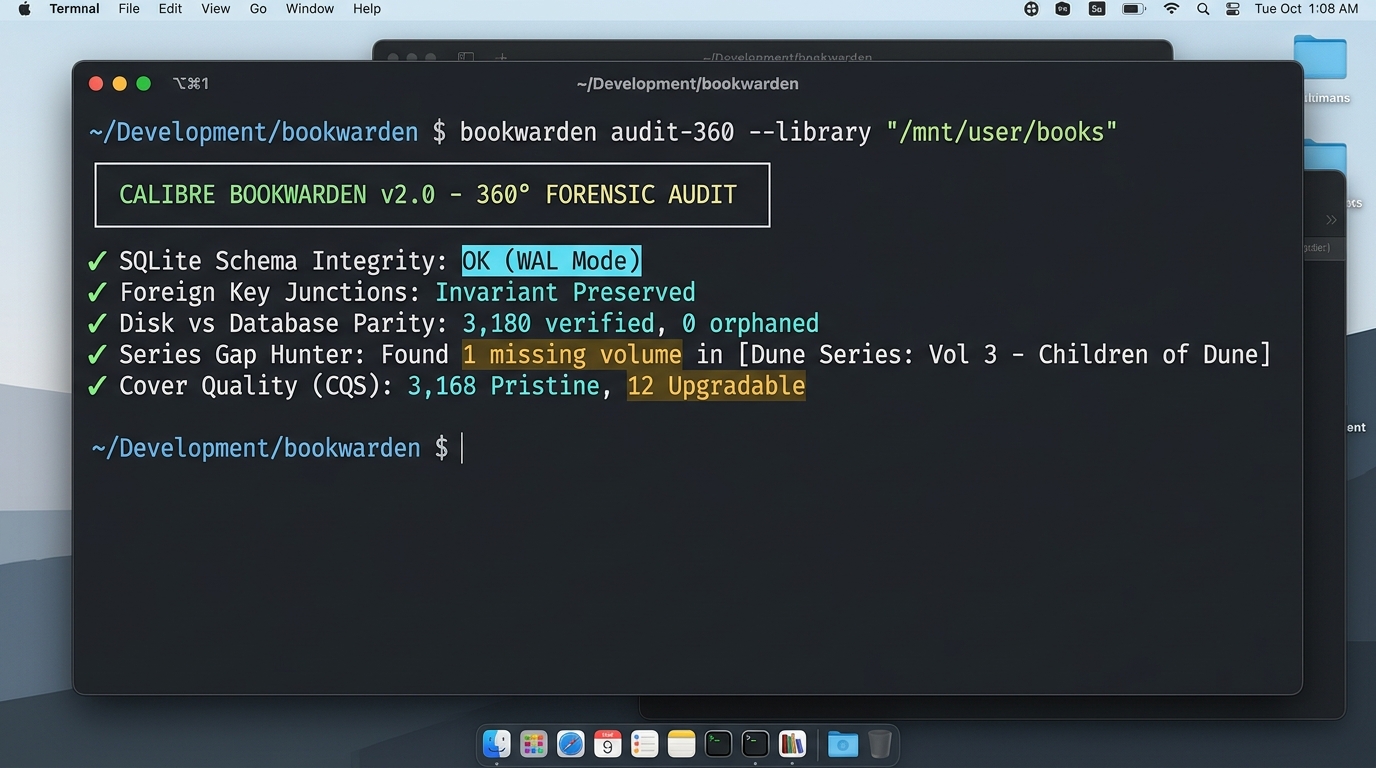Click highlighted '12 Upgradable' text
Screen dimensions: 1376x768
pyautogui.click(x=716, y=386)
